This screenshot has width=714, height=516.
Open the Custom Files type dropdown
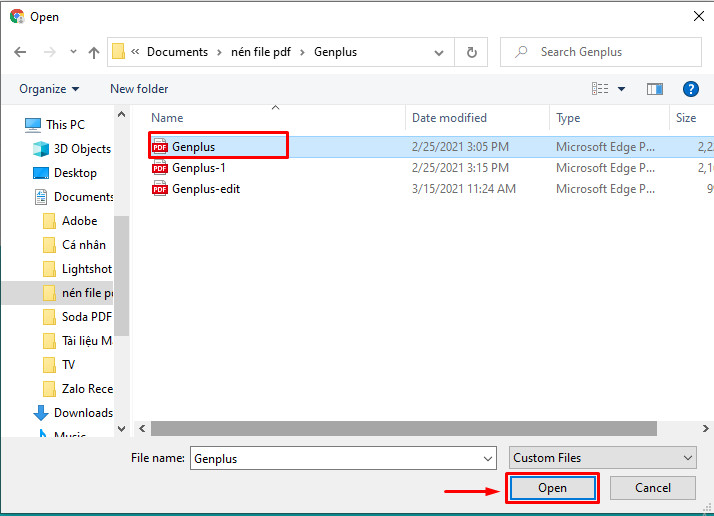tap(602, 458)
